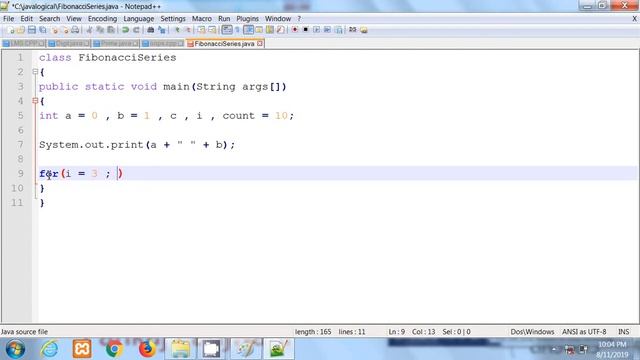This screenshot has height=360, width=640.
Task: Click the Paste toolbar icon
Action: (111, 30)
